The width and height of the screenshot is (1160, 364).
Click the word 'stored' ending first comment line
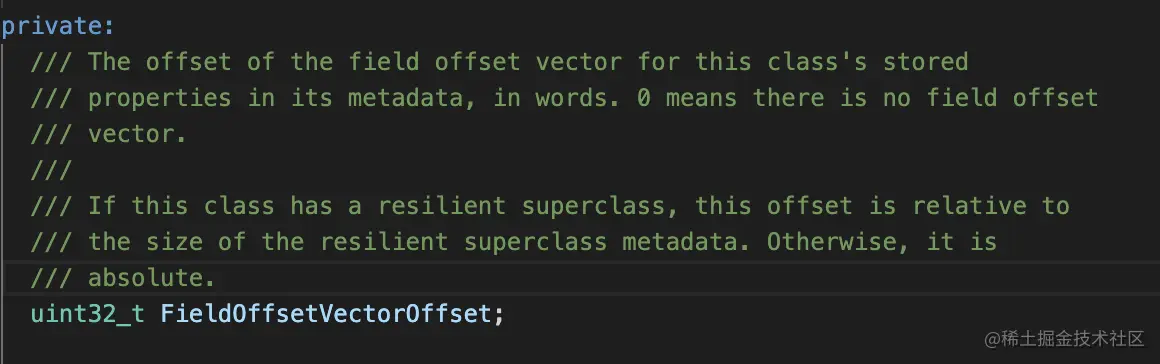tap(925, 62)
